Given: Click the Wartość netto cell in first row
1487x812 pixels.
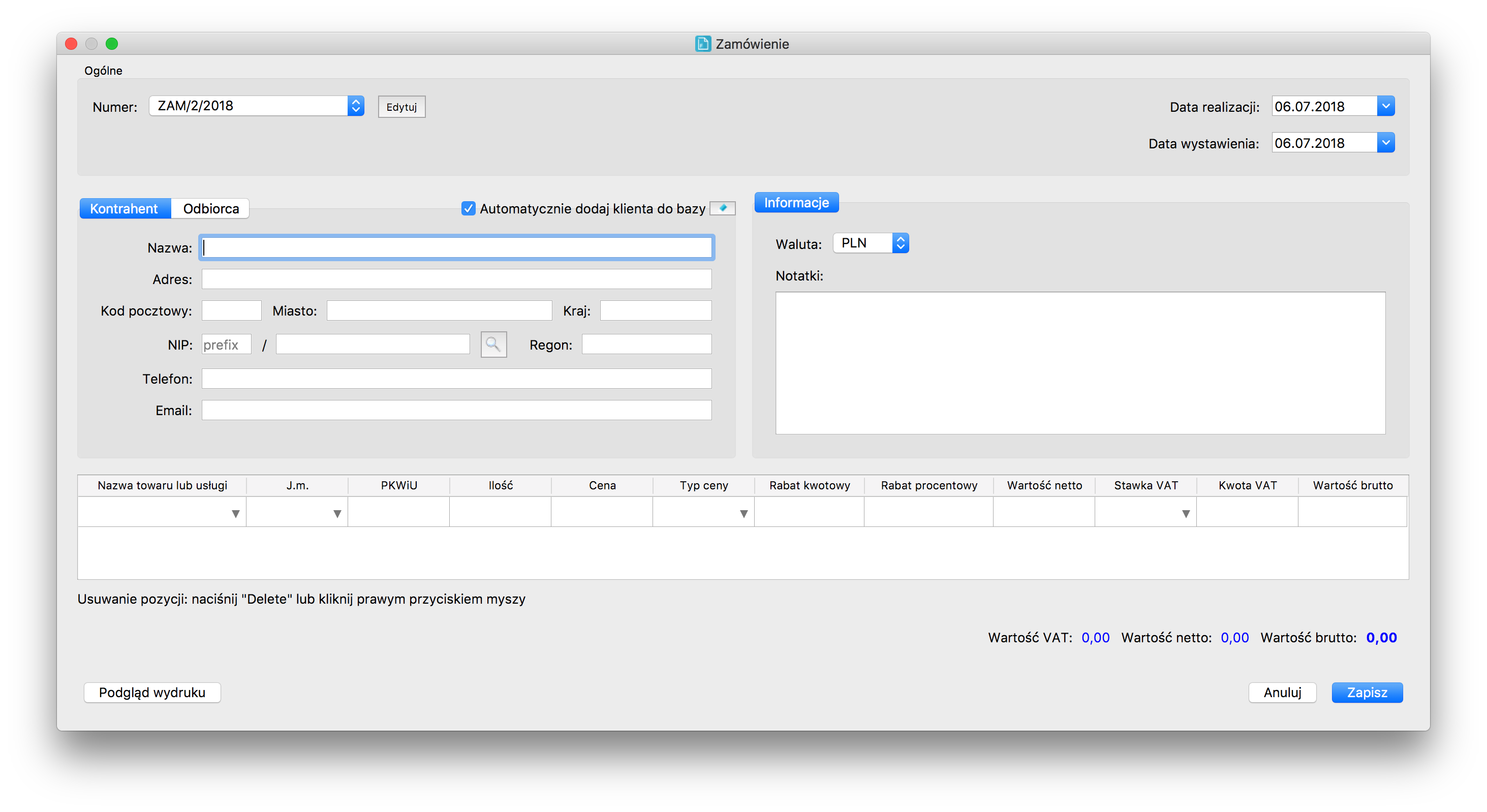Looking at the screenshot, I should pyautogui.click(x=1044, y=512).
